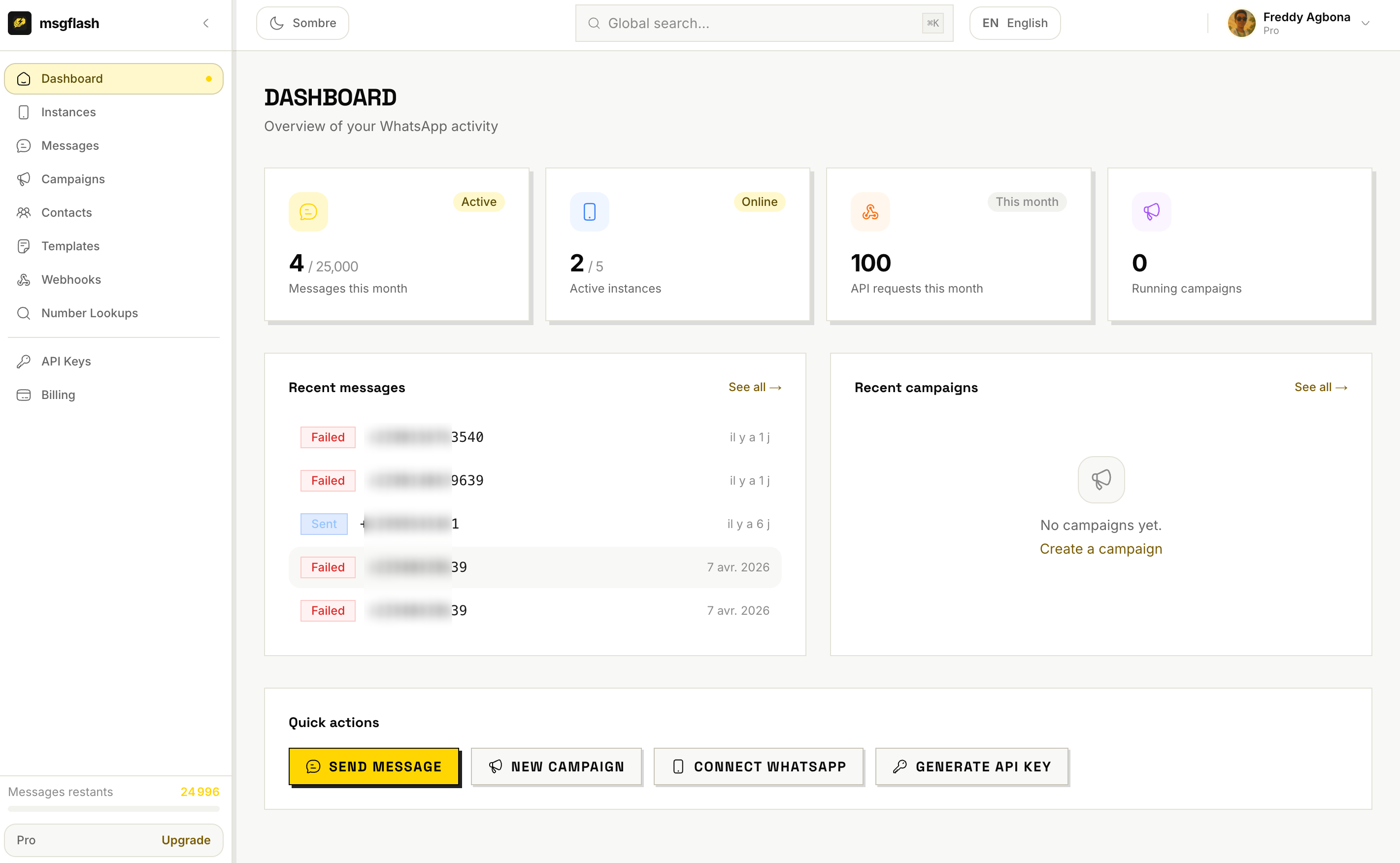Click the magnifier icon in Global search
The image size is (1400, 863).
click(x=594, y=24)
